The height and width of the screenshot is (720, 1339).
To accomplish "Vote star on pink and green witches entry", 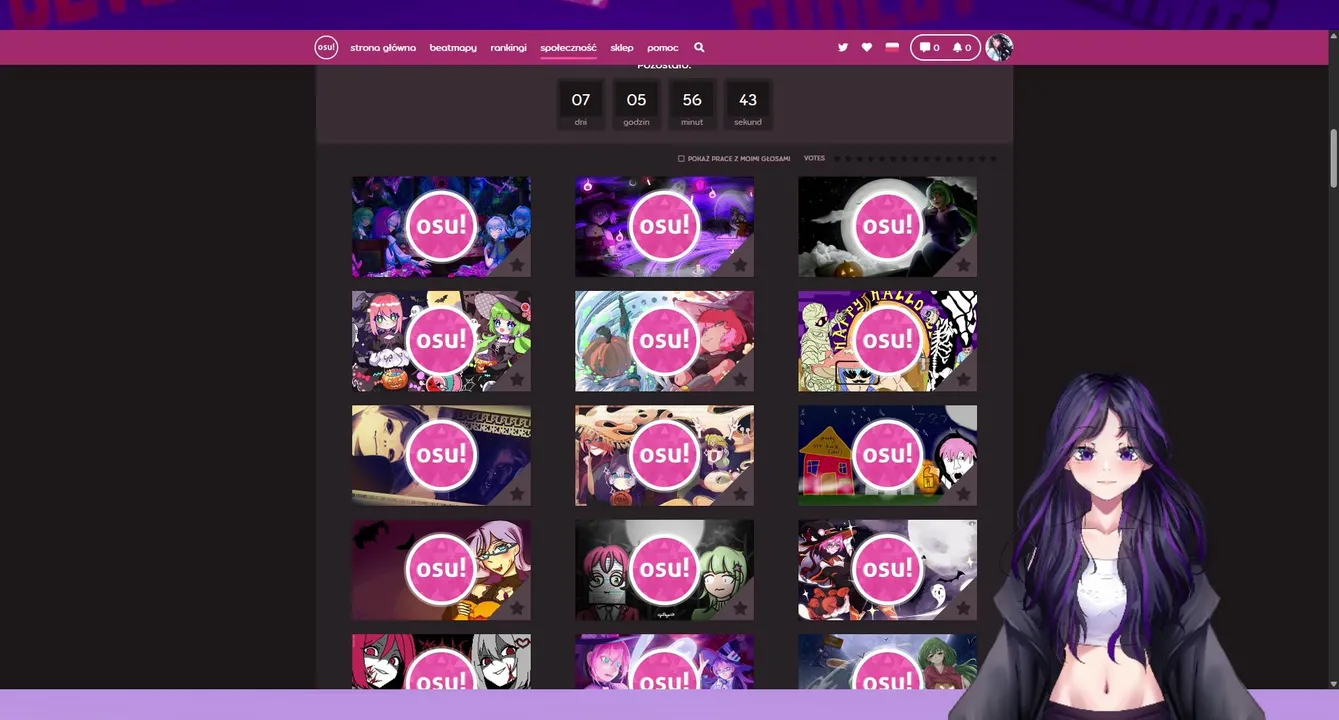I will click(517, 379).
